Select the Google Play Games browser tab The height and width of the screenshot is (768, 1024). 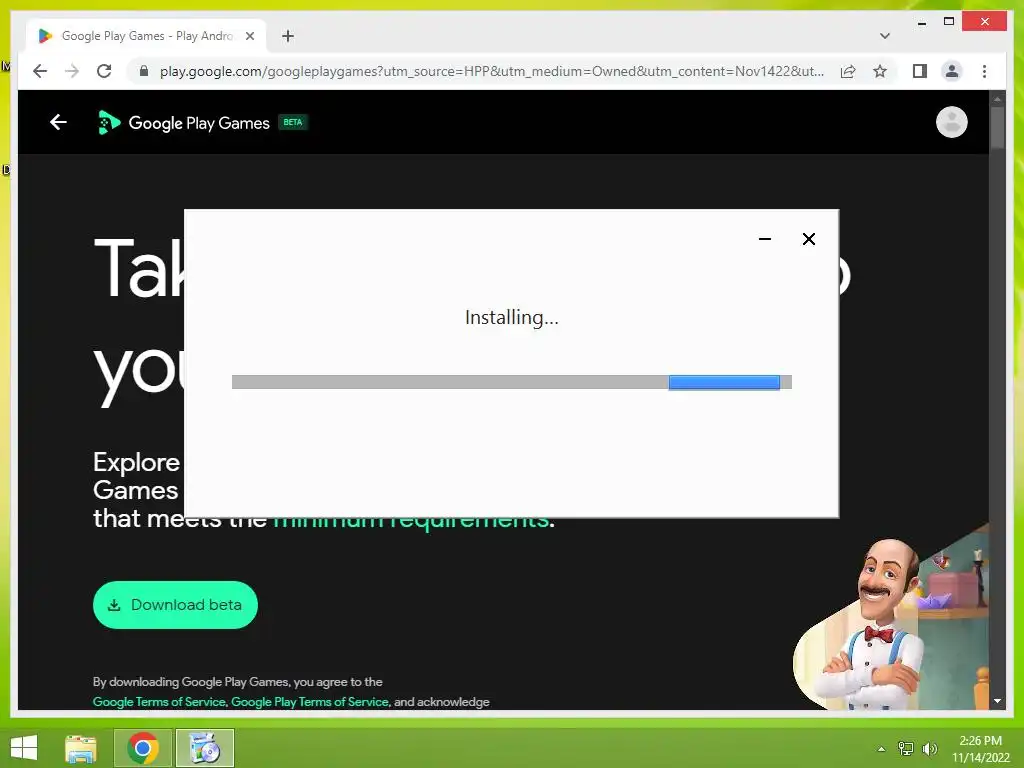click(146, 36)
